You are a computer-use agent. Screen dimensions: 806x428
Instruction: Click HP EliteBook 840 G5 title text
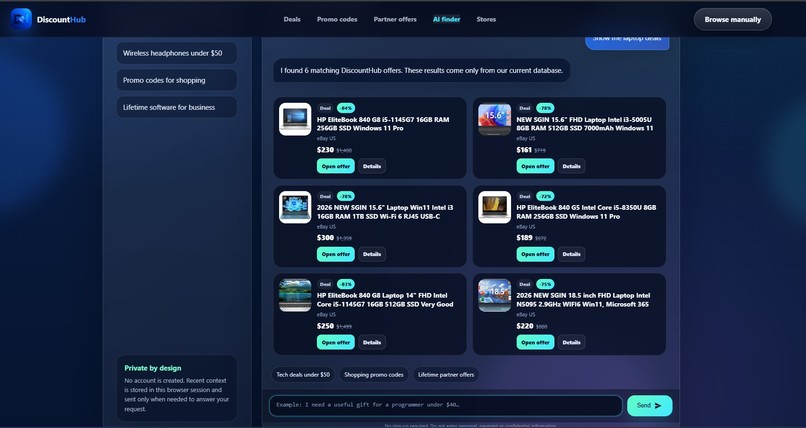tap(586, 212)
